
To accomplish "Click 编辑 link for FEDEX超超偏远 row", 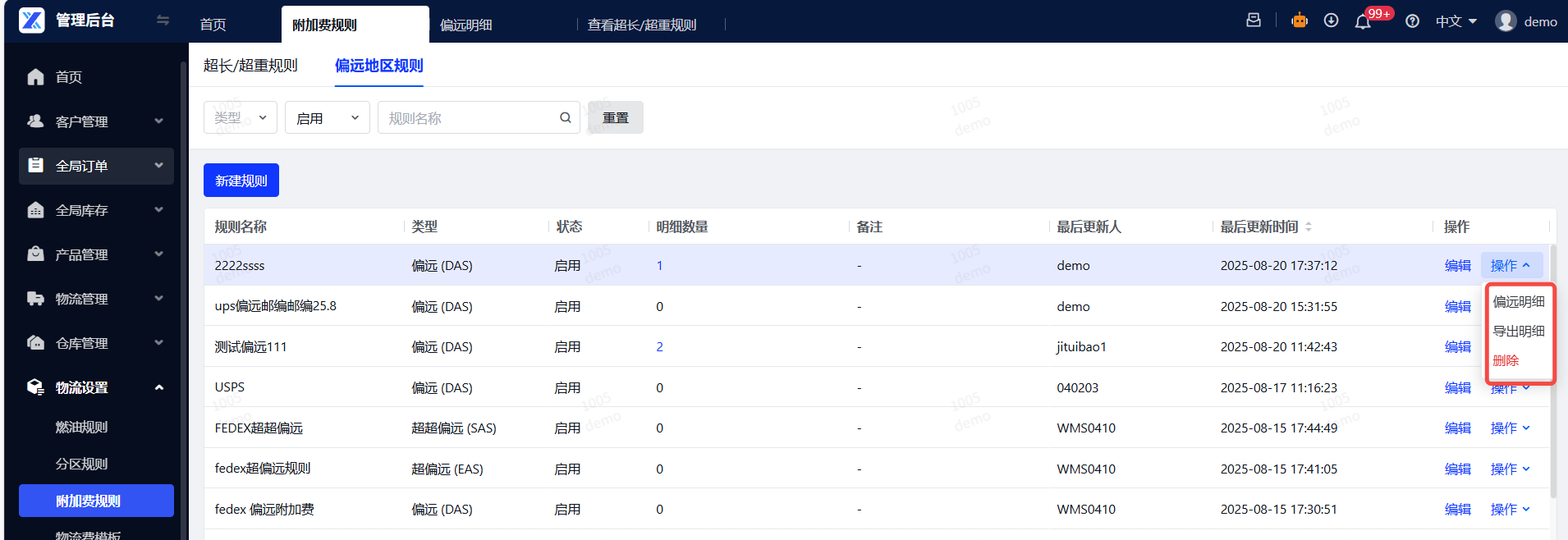I will pos(1457,428).
